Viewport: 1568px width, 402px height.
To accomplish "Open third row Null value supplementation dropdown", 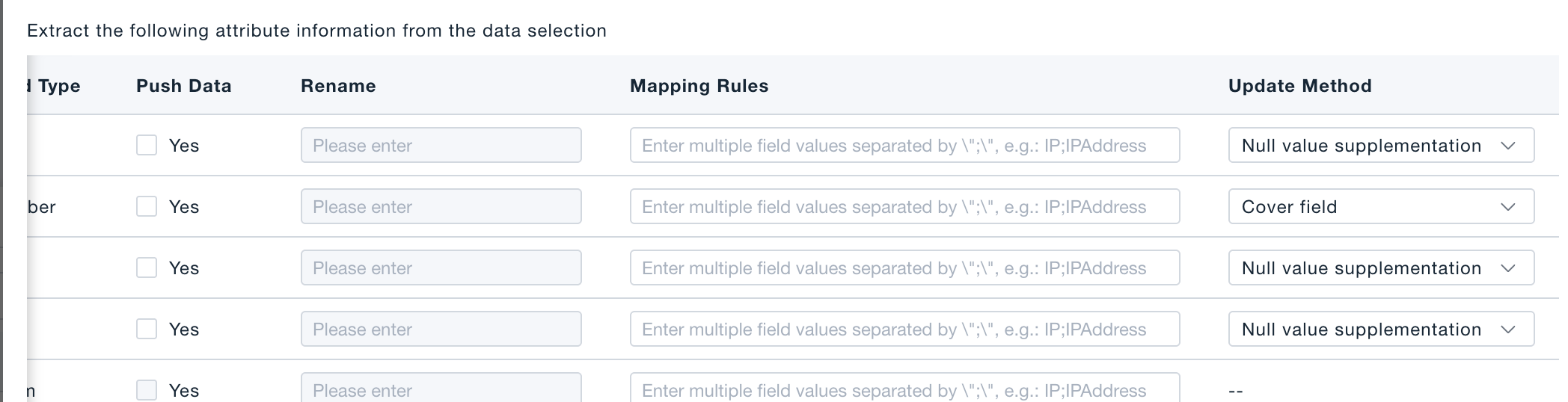I will [1380, 268].
